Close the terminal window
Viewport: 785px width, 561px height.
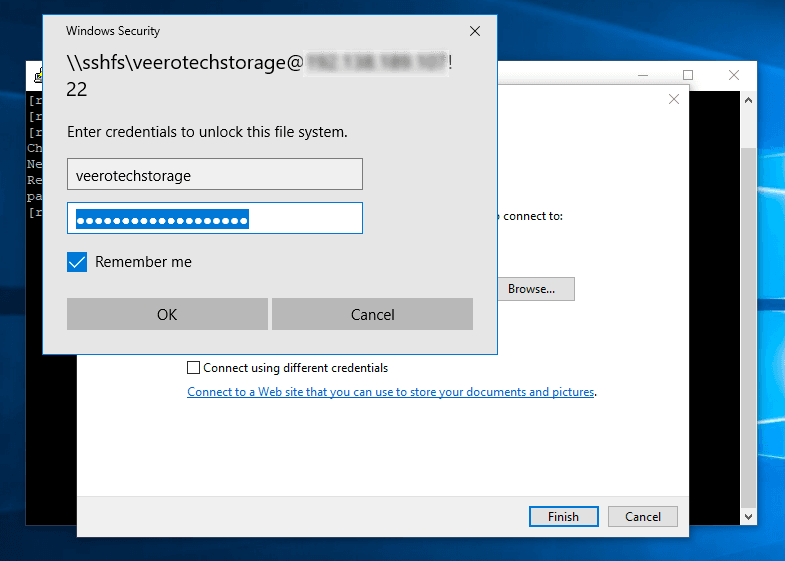734,75
